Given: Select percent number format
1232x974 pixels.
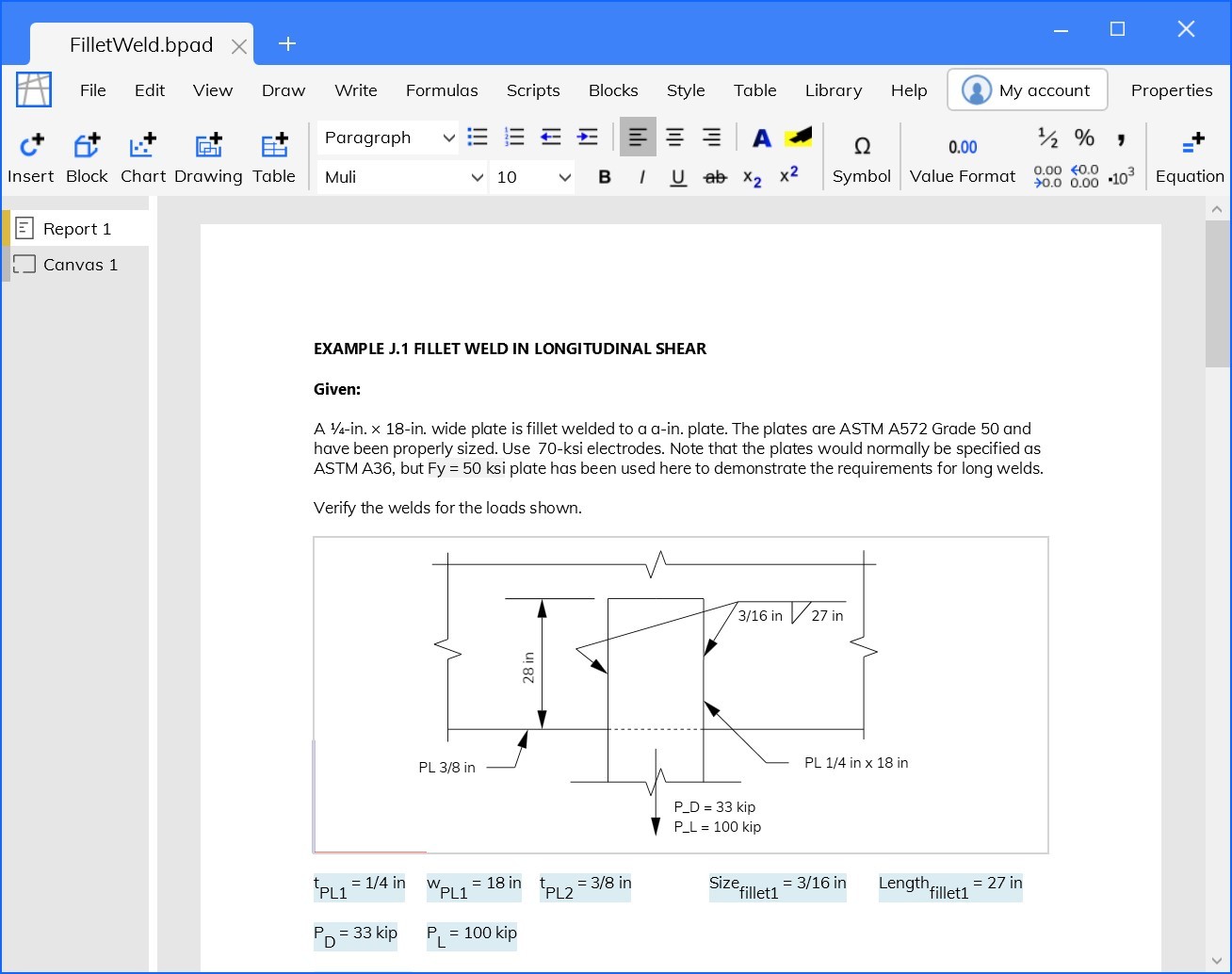Looking at the screenshot, I should (x=1084, y=138).
